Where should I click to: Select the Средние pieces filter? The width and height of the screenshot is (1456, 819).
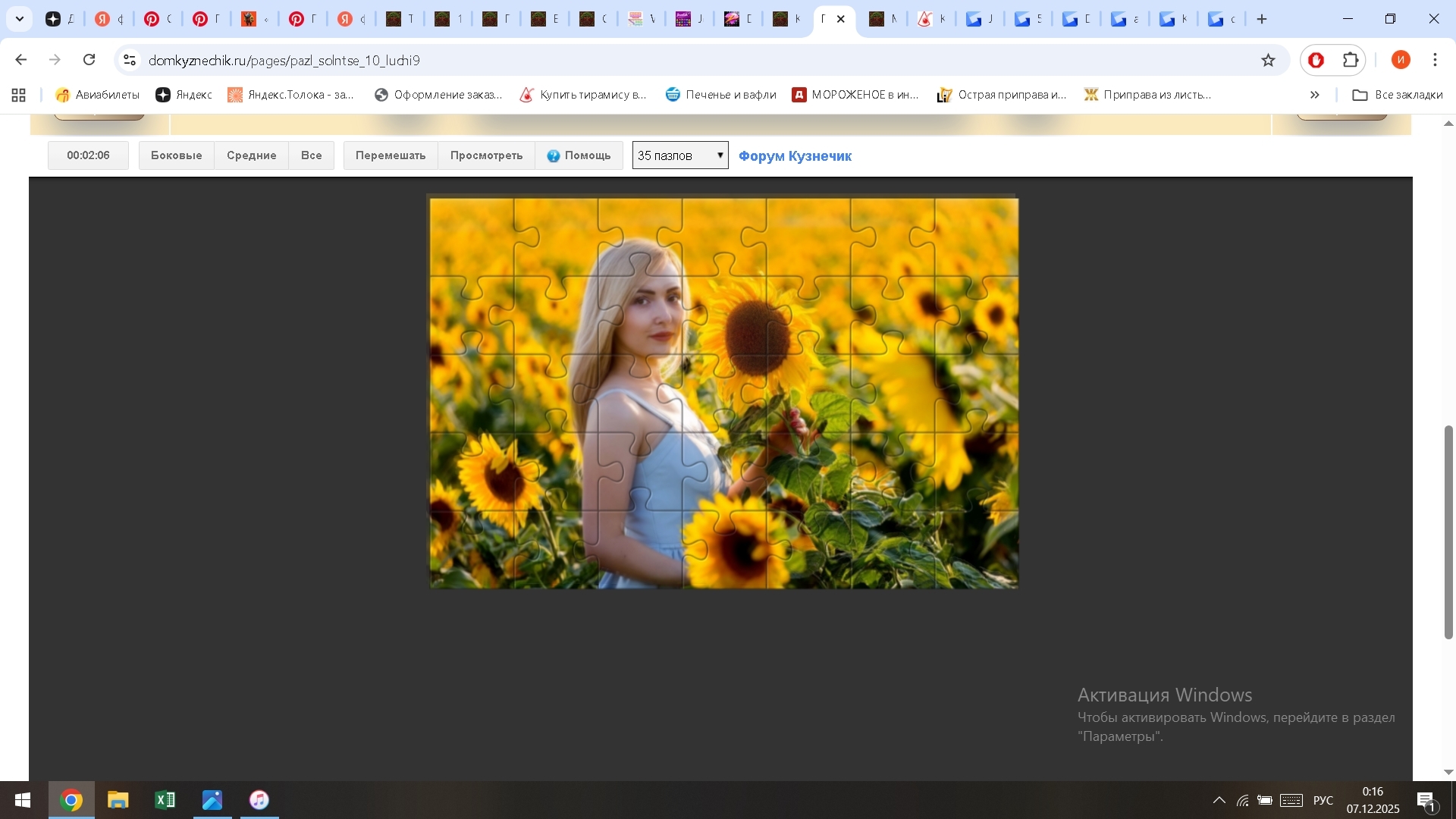coord(251,155)
